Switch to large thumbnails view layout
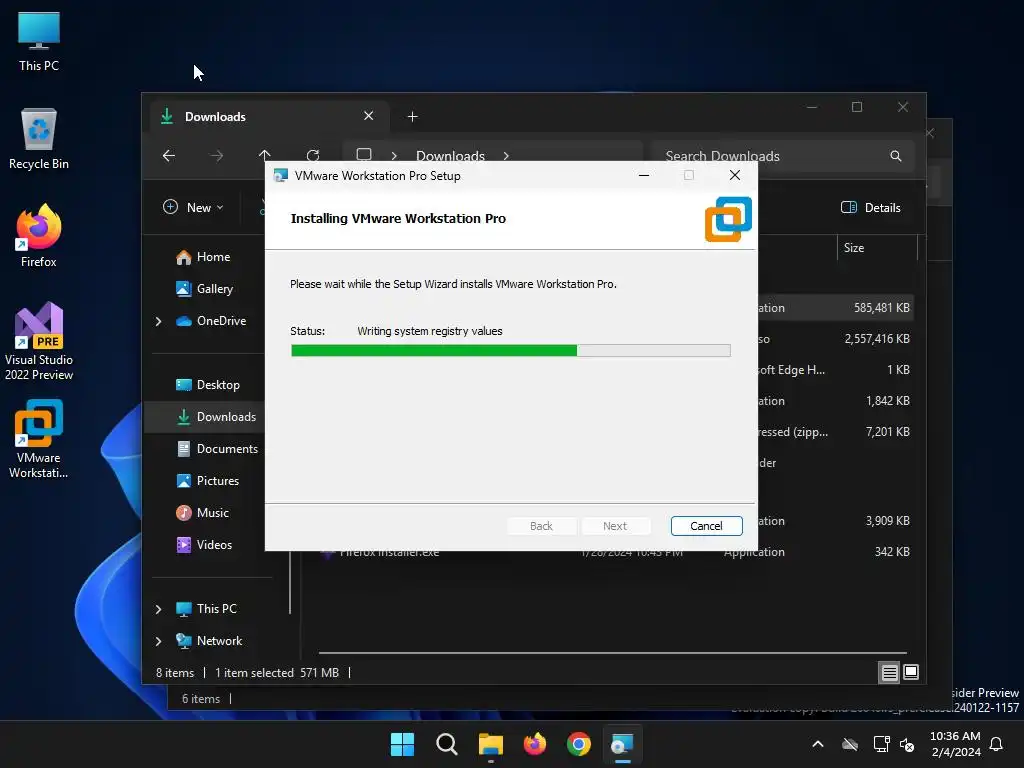This screenshot has width=1024, height=768. [911, 672]
